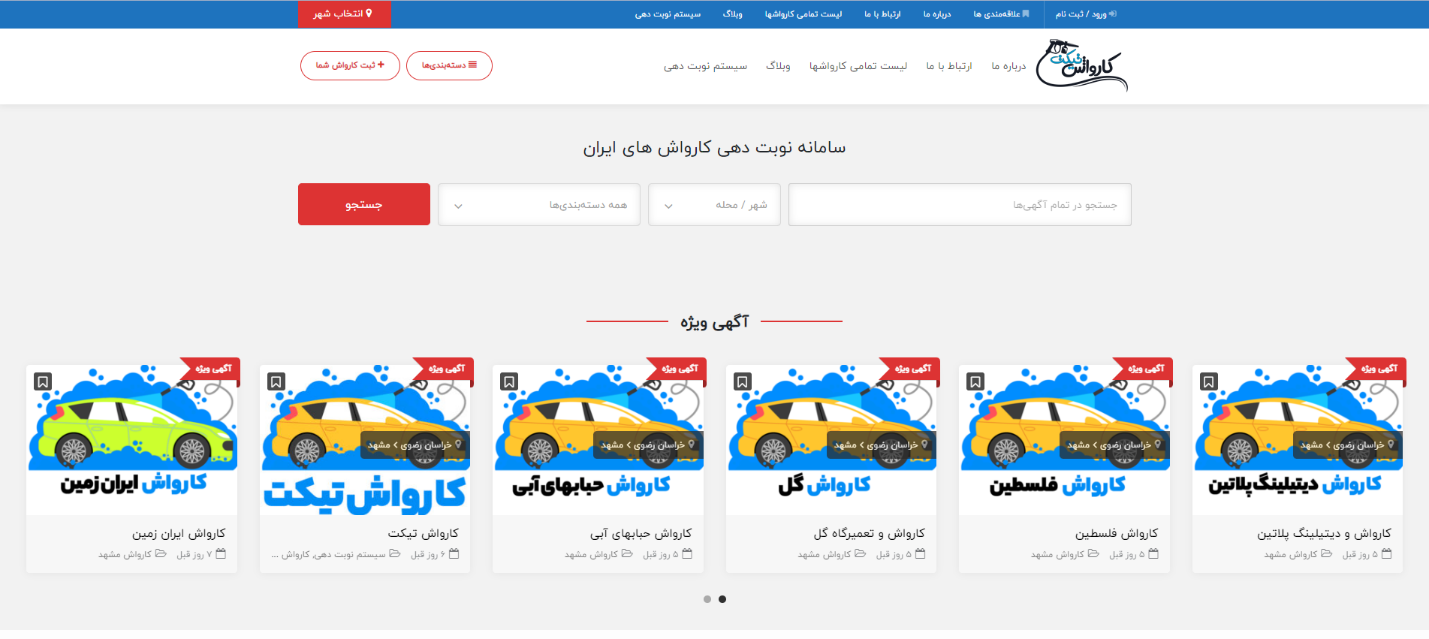Open the همه دسته‌بندی‌ها dropdown
Viewport: 1429px width, 639px height.
pos(539,205)
